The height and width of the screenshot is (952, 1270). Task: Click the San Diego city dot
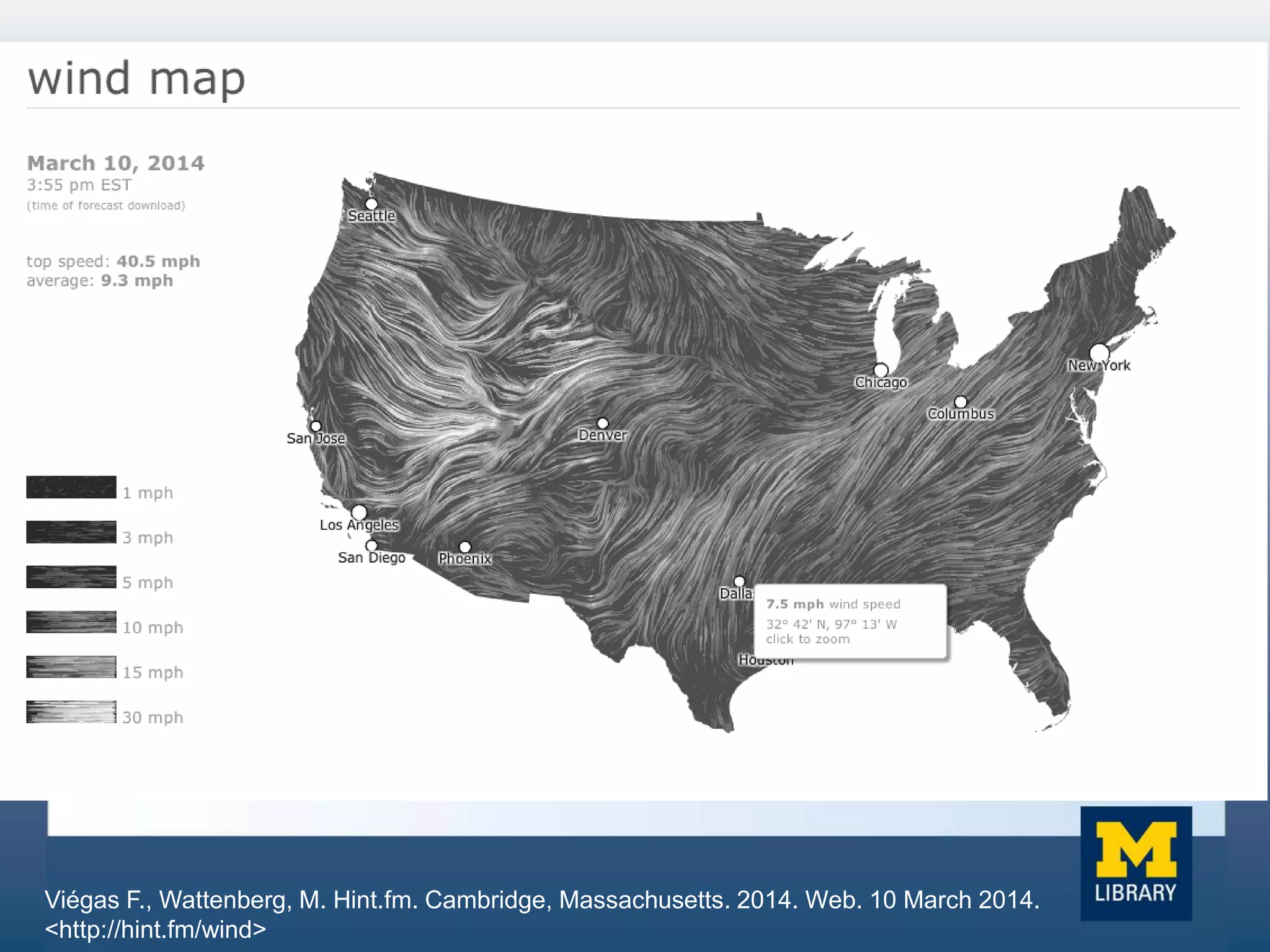click(x=371, y=545)
